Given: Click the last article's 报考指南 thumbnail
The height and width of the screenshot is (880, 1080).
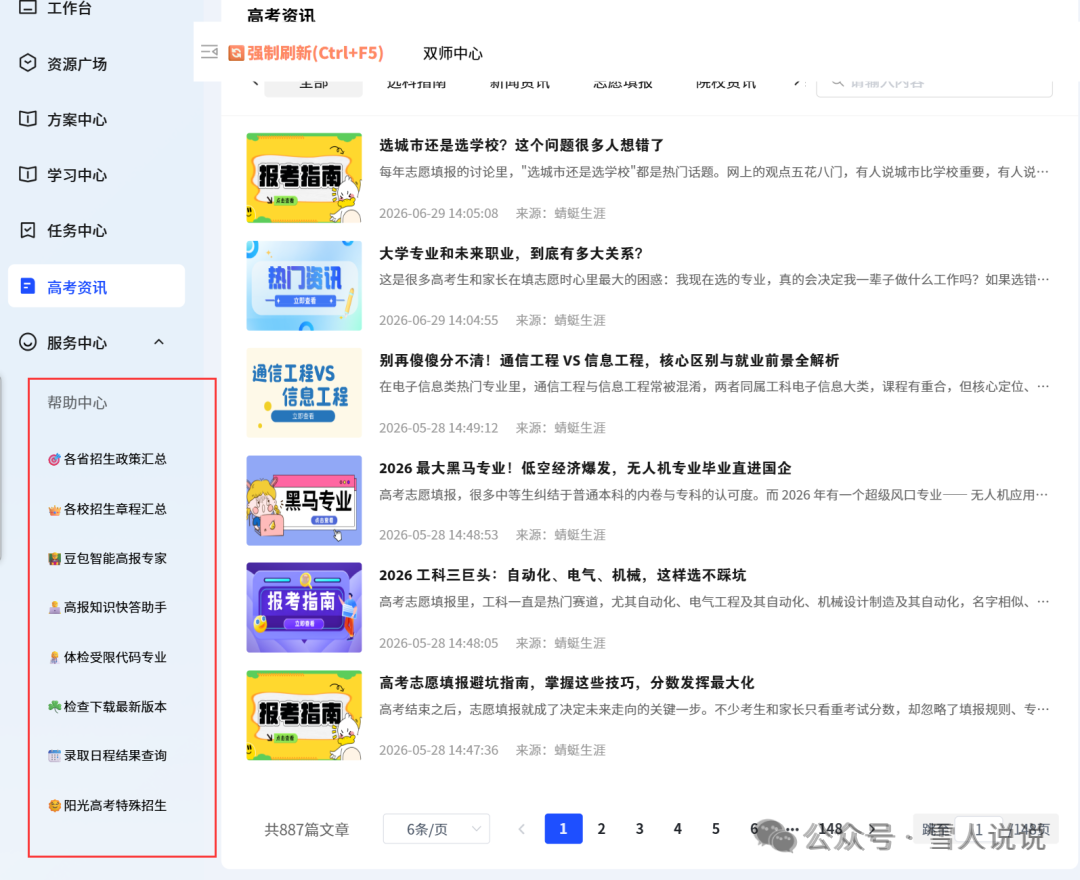Looking at the screenshot, I should pos(304,715).
